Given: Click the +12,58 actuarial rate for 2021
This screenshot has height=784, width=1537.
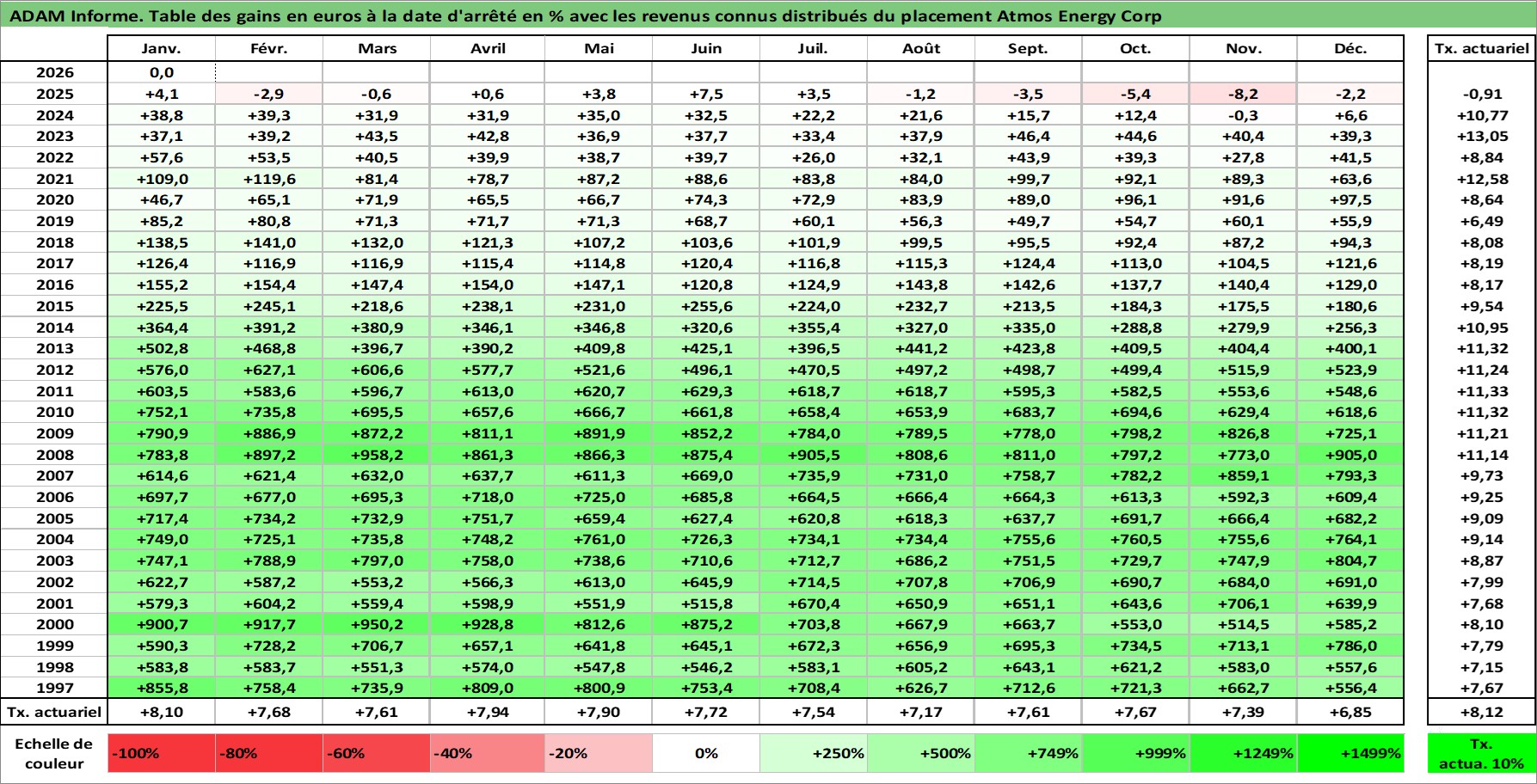Looking at the screenshot, I should 1482,179.
